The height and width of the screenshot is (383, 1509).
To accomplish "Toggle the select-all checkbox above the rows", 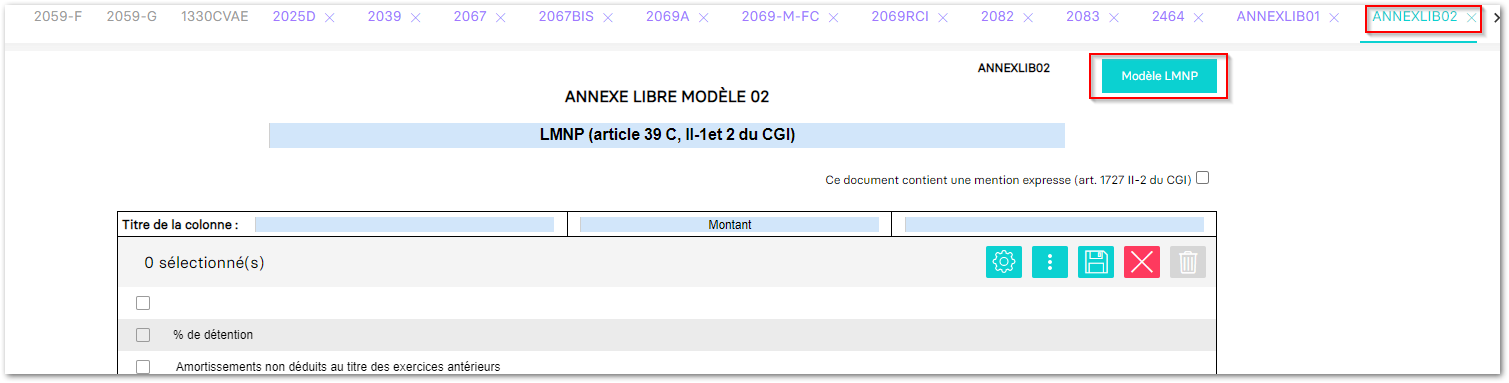I will point(143,303).
